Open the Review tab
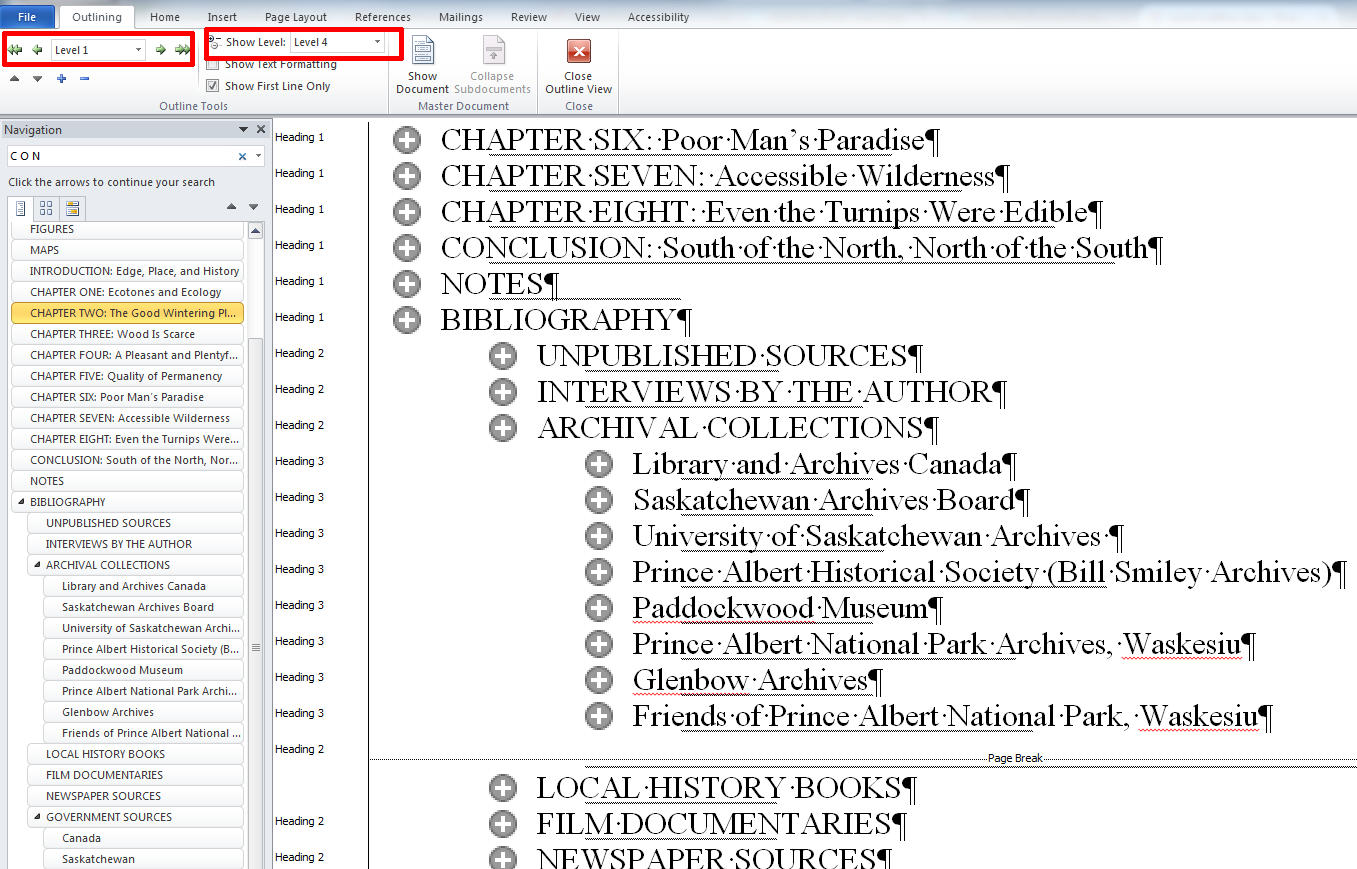 click(x=529, y=17)
